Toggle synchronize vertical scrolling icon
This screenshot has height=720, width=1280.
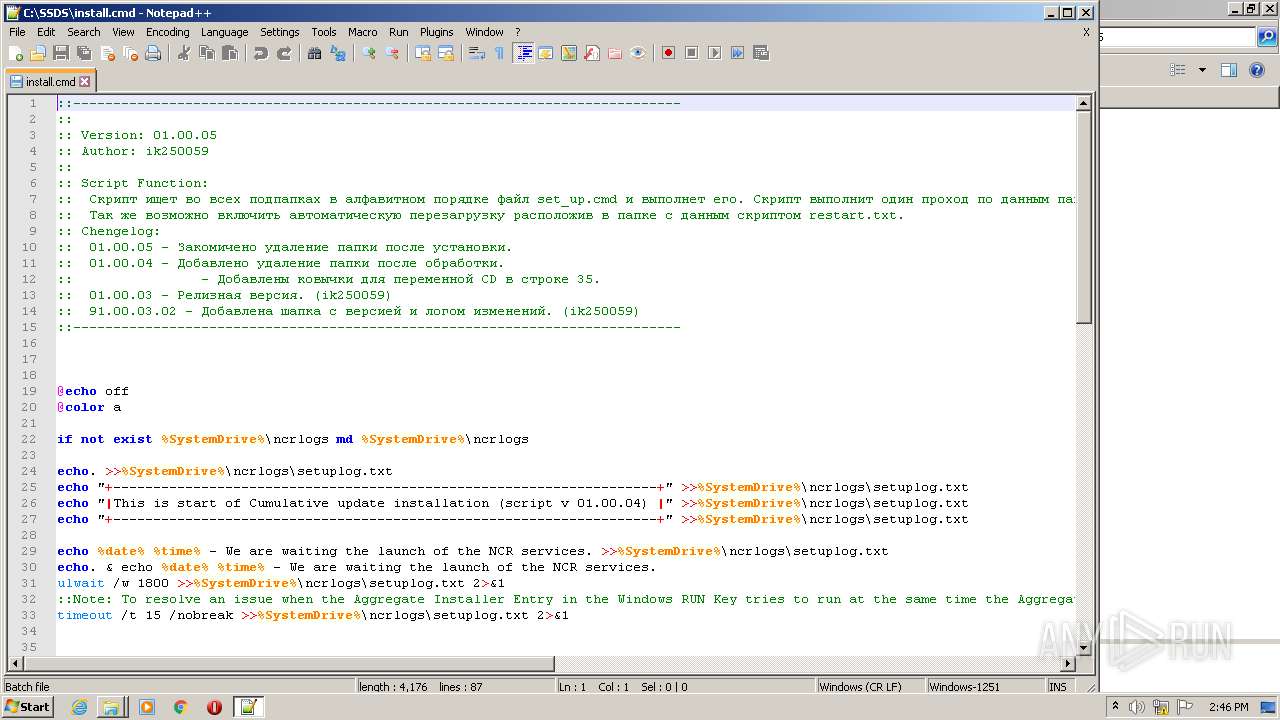point(423,53)
